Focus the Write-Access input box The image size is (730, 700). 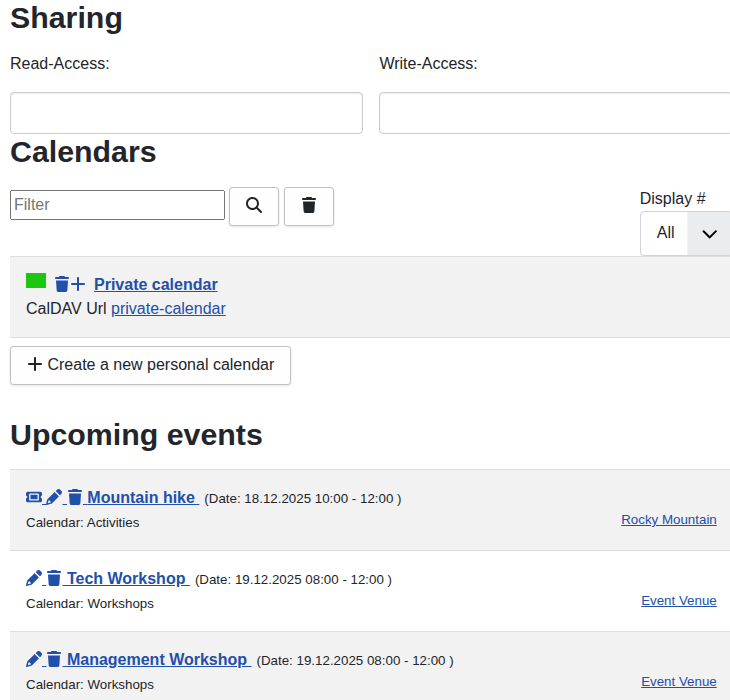(x=554, y=113)
